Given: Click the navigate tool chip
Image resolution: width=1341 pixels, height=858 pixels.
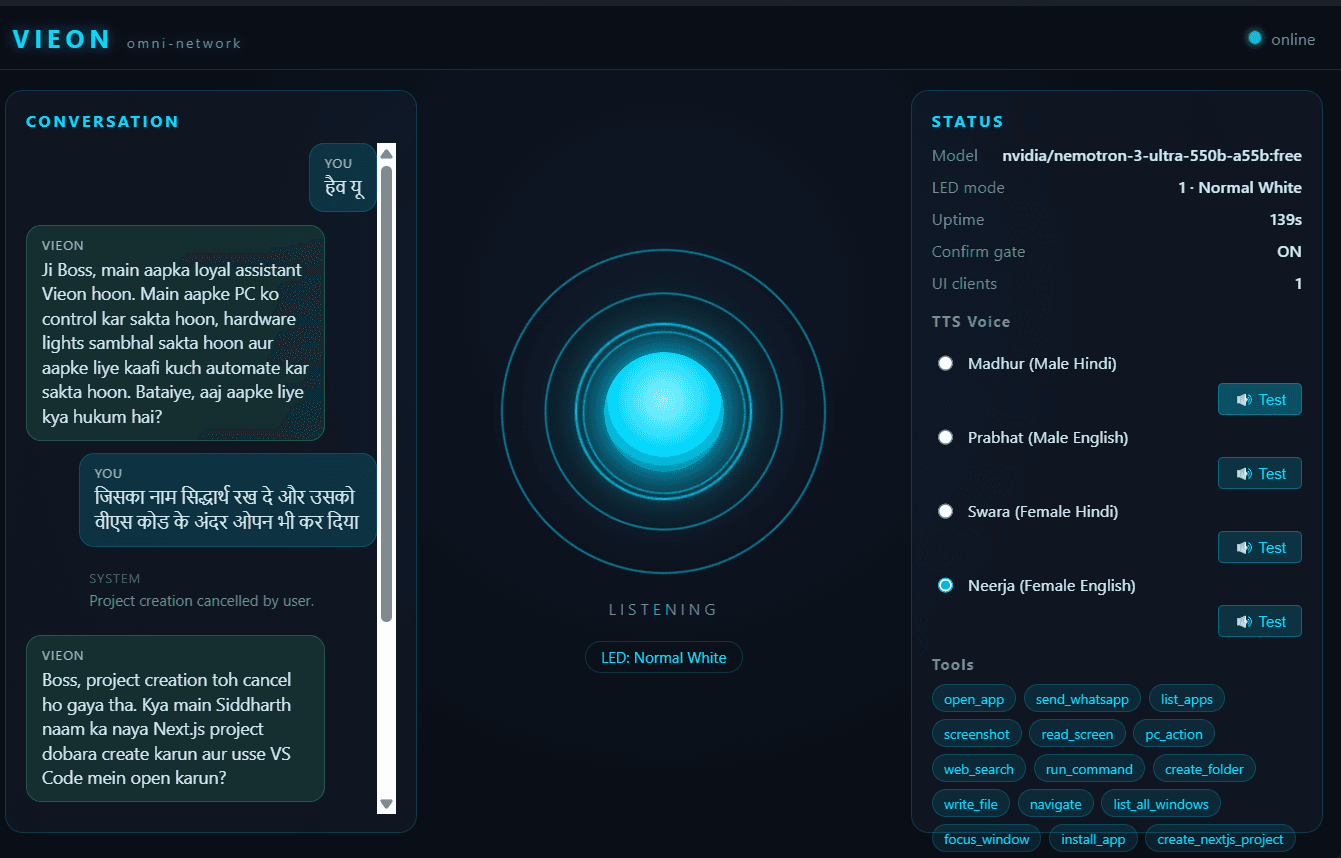Looking at the screenshot, I should coord(1056,804).
